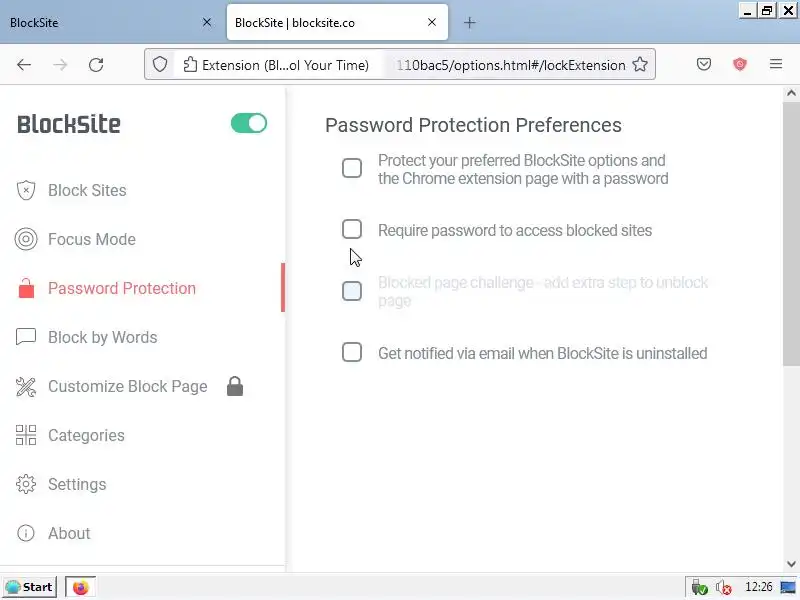Screen dimensions: 800x600
Task: Open a new browser tab
Action: tap(469, 22)
